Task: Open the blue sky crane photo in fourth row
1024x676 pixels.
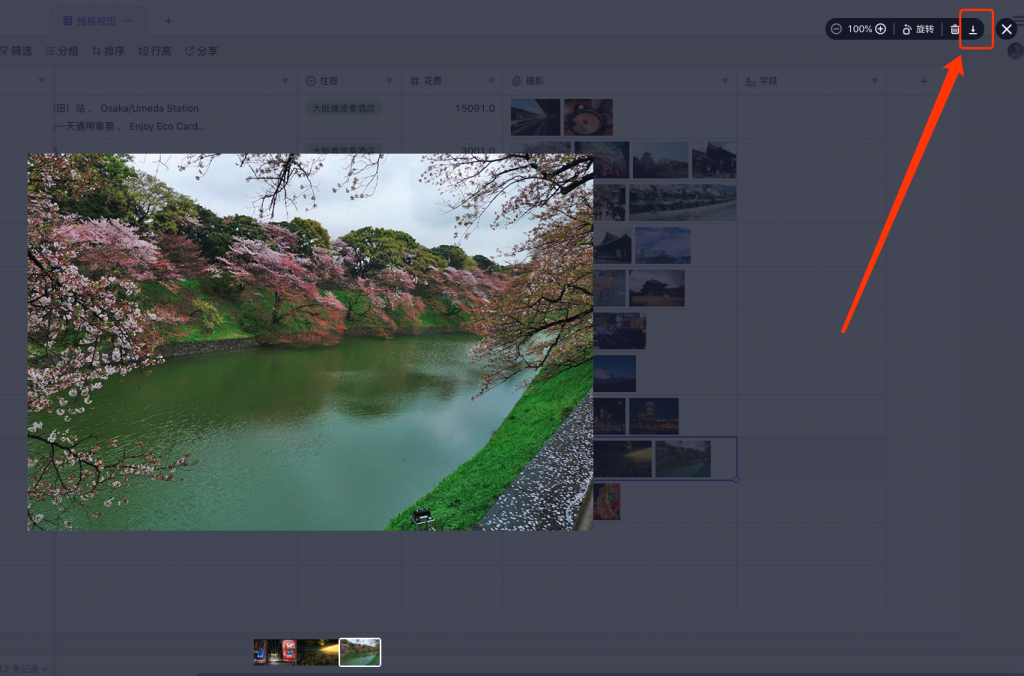Action: (x=663, y=246)
